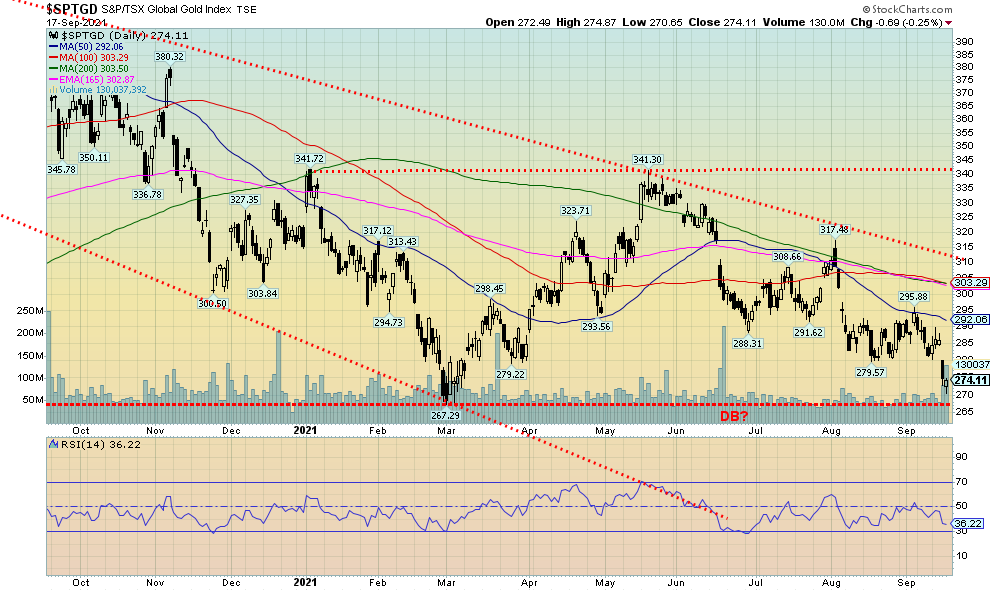Viewport: 990px width, 591px height.
Task: Click the red down-arrow next to Chg value
Action: (x=948, y=22)
